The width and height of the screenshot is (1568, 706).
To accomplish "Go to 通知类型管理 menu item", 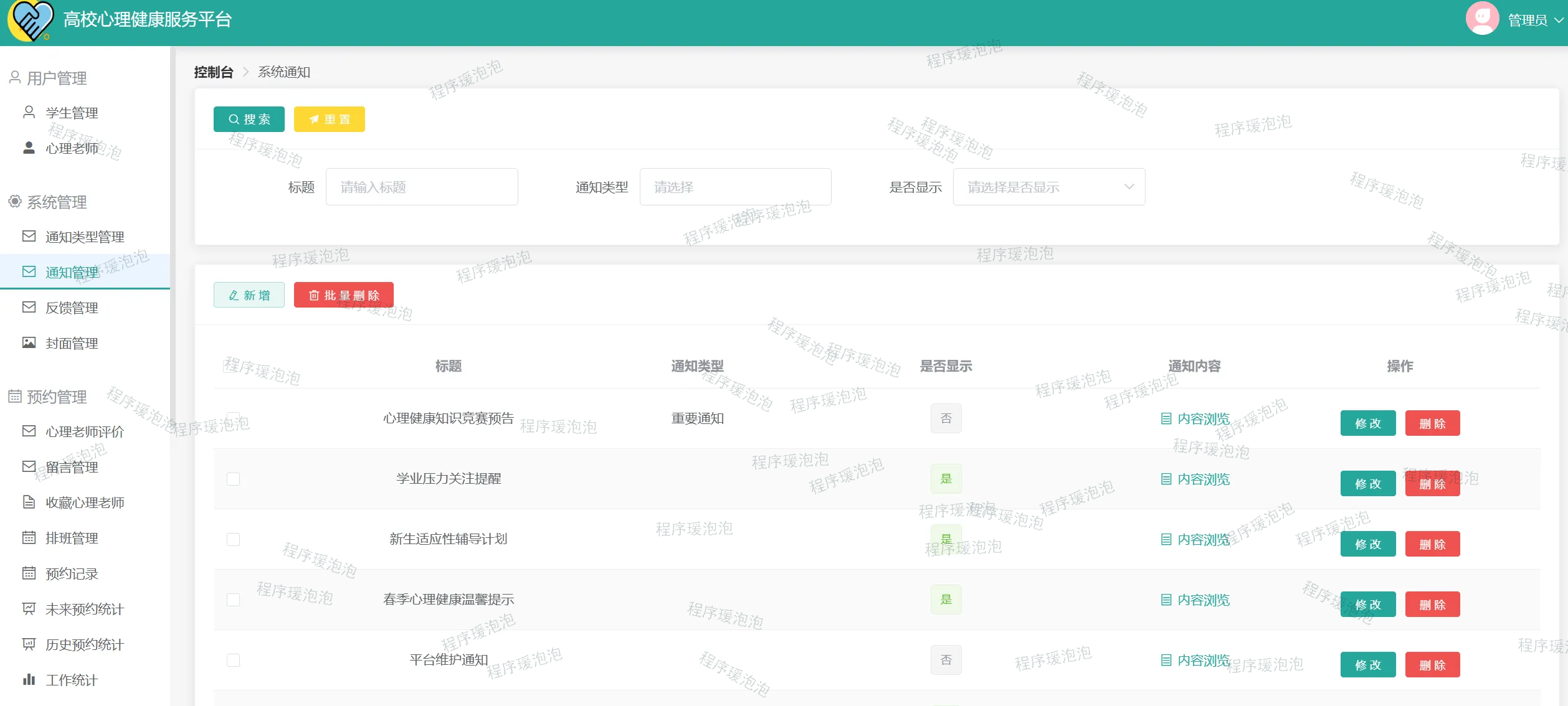I will (x=84, y=237).
